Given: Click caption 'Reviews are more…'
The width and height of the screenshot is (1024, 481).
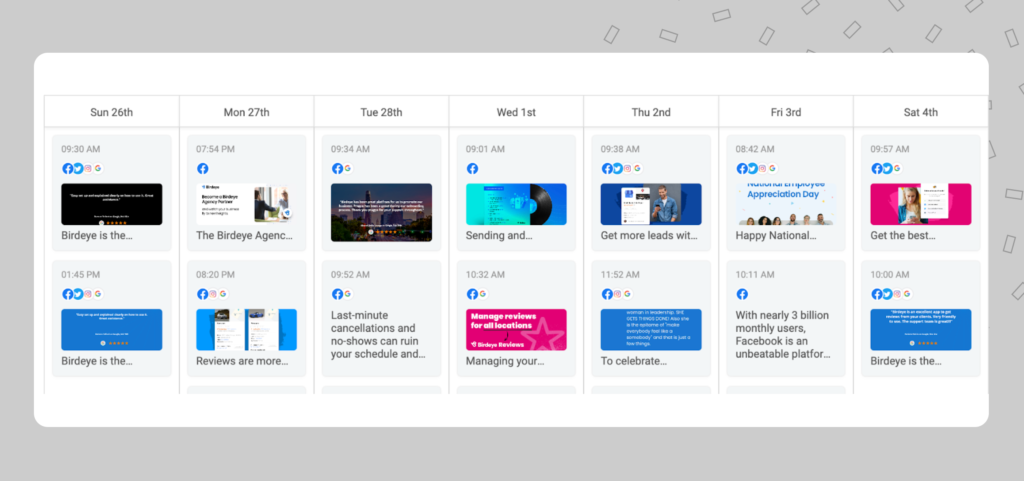Looking at the screenshot, I should (x=242, y=361).
